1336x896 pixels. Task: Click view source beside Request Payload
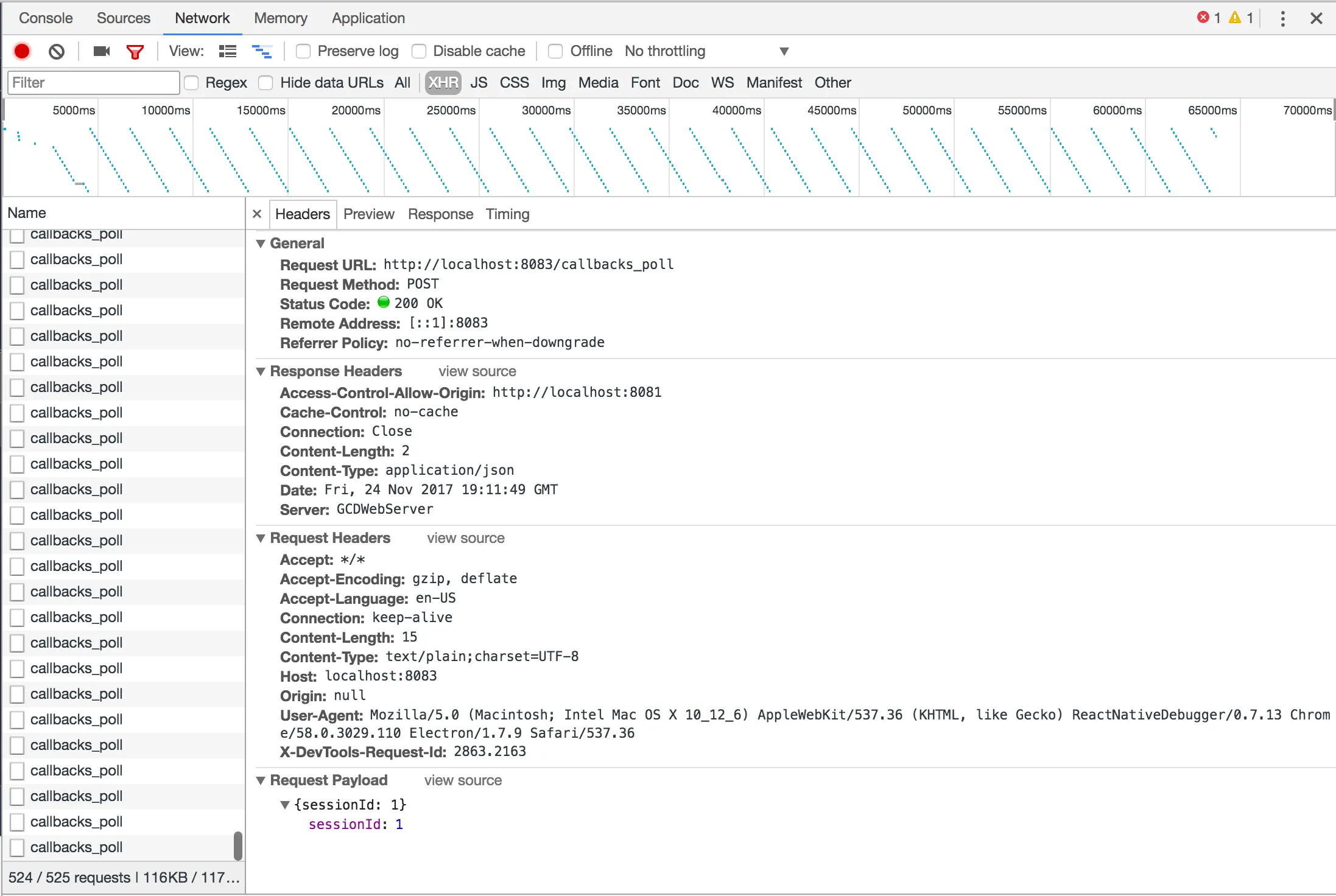click(x=463, y=780)
